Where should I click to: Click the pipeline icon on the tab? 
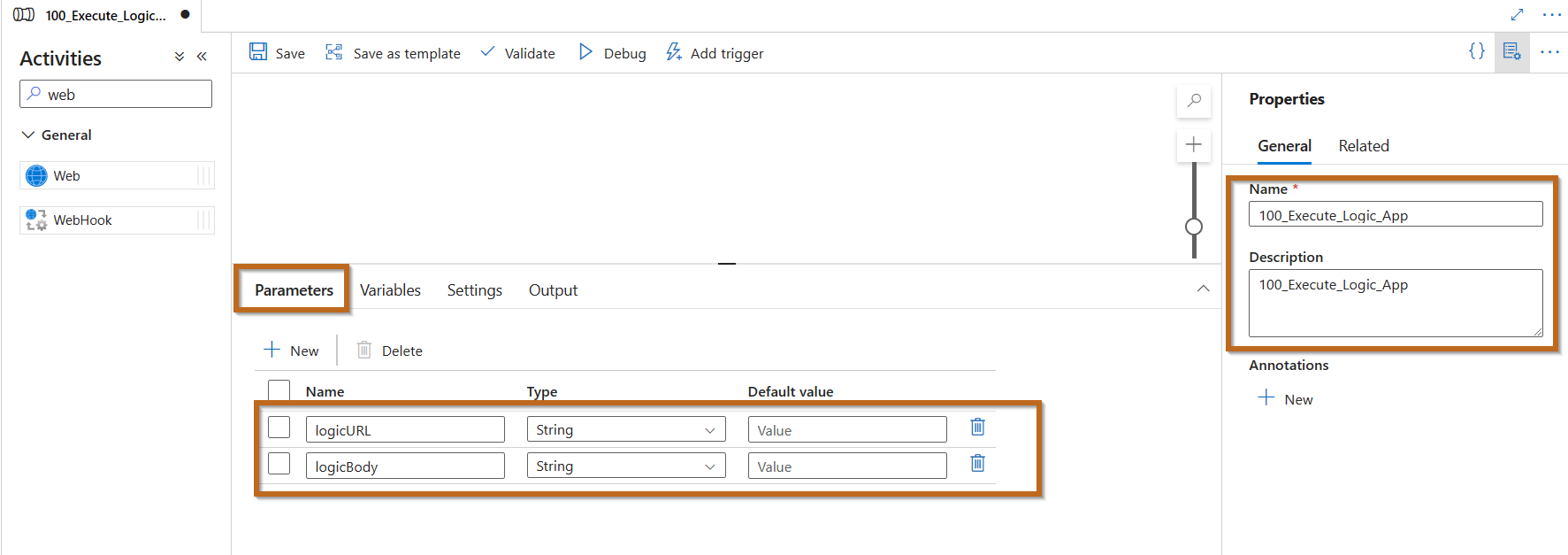pyautogui.click(x=24, y=15)
